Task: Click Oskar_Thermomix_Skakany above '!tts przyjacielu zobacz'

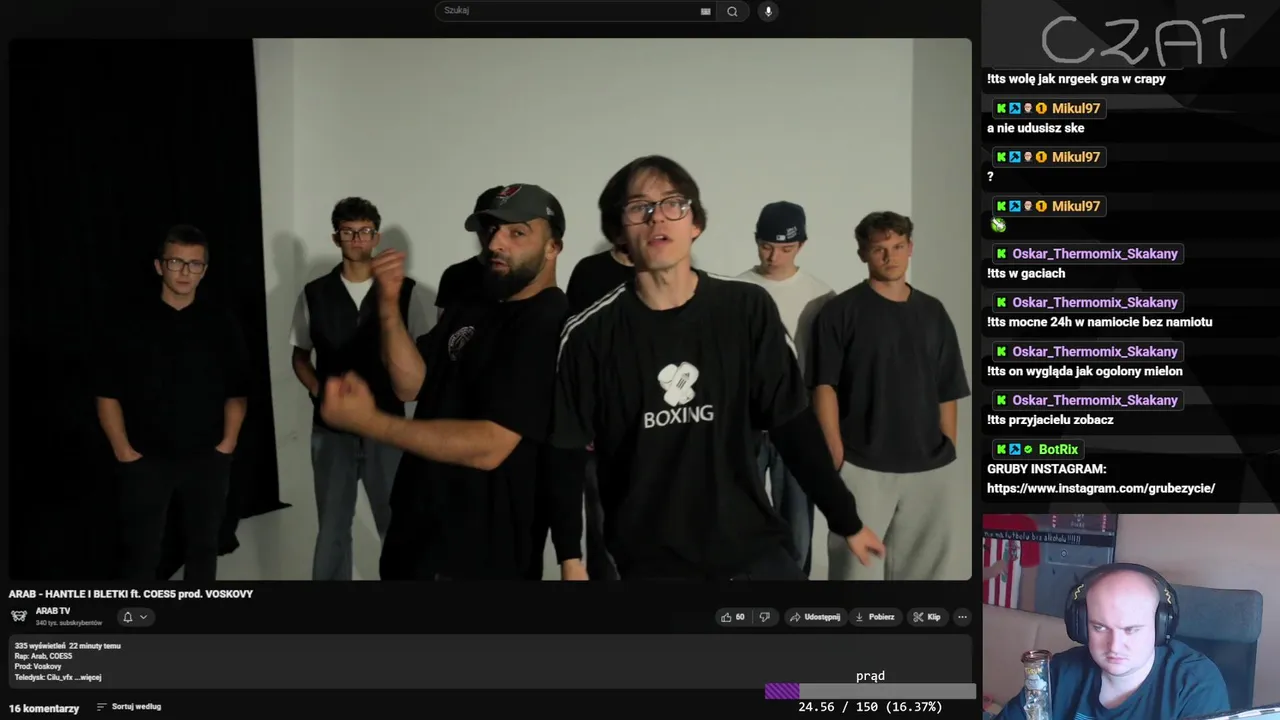Action: 1095,400
